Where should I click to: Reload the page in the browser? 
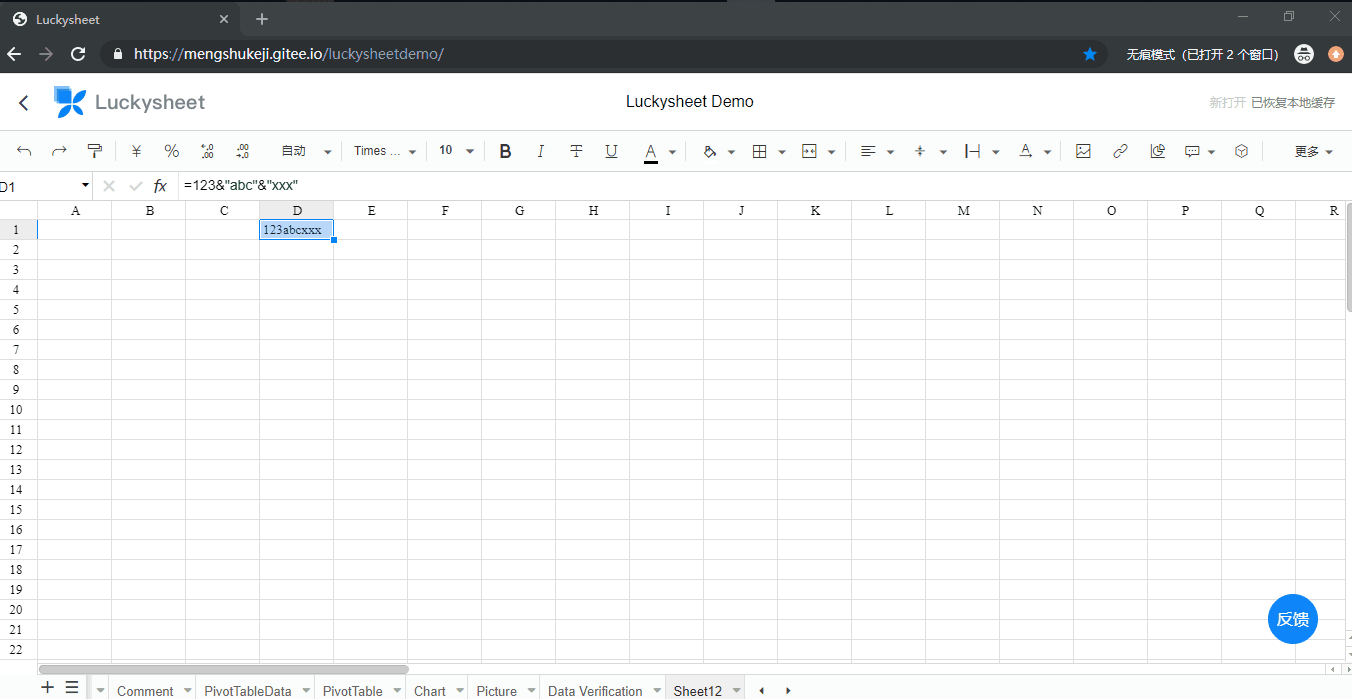click(77, 54)
